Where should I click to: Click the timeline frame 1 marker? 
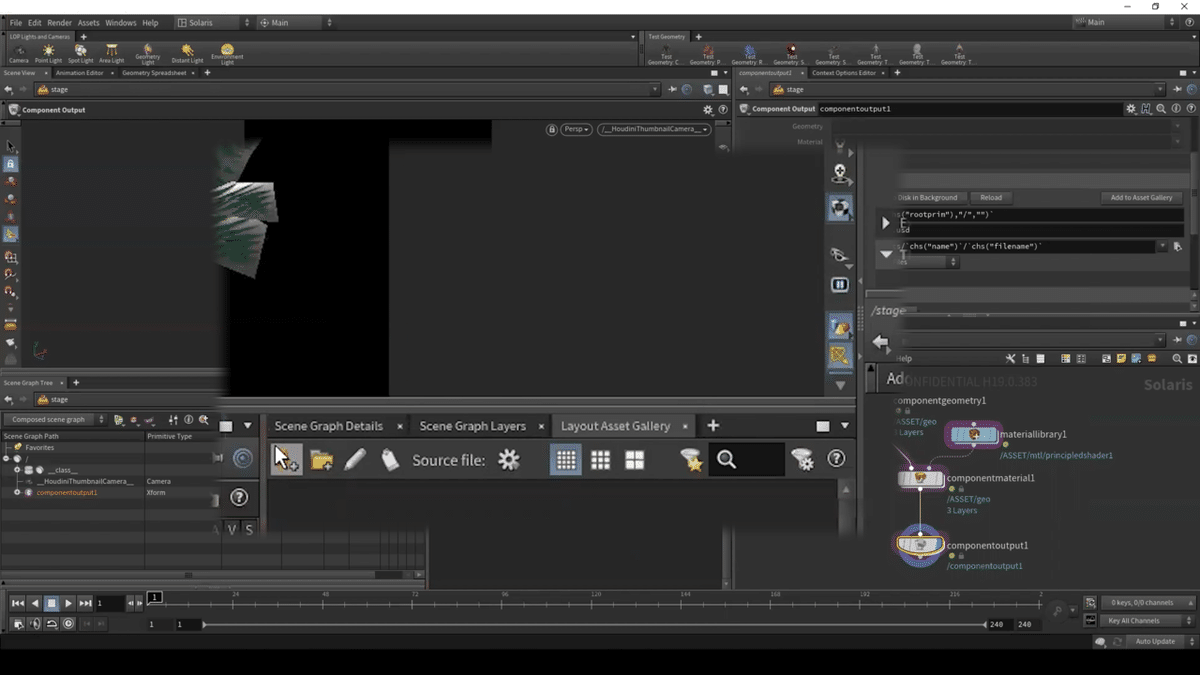coord(155,598)
